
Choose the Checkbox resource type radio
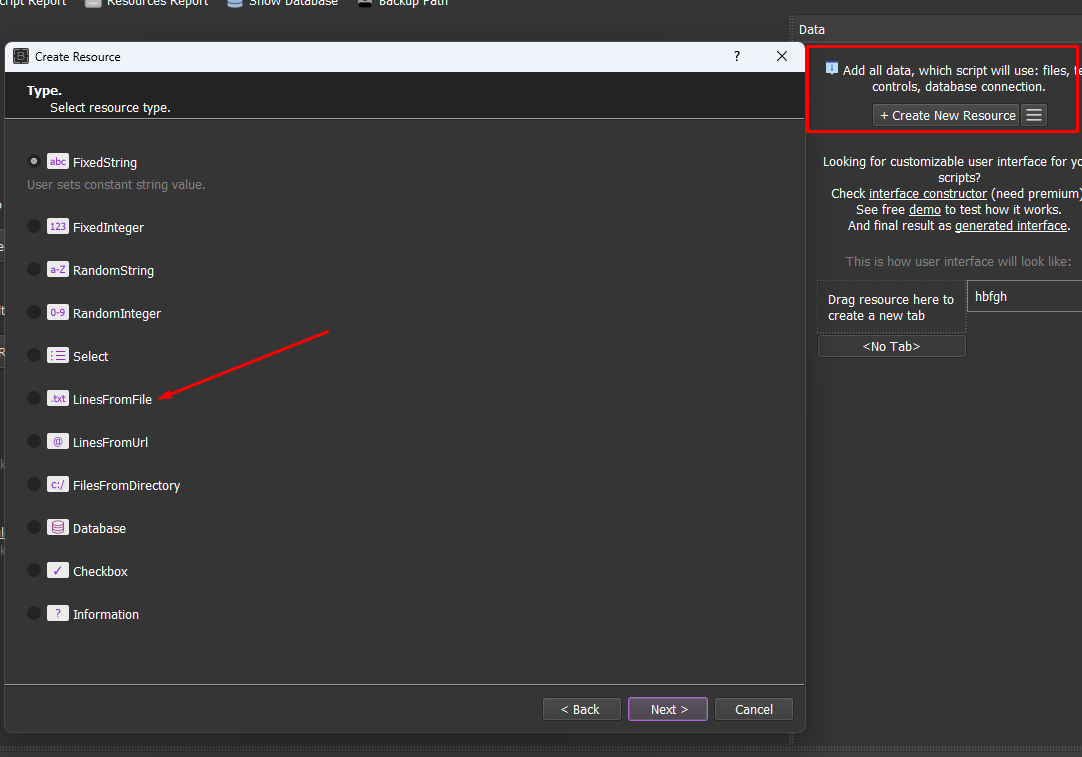click(x=34, y=570)
